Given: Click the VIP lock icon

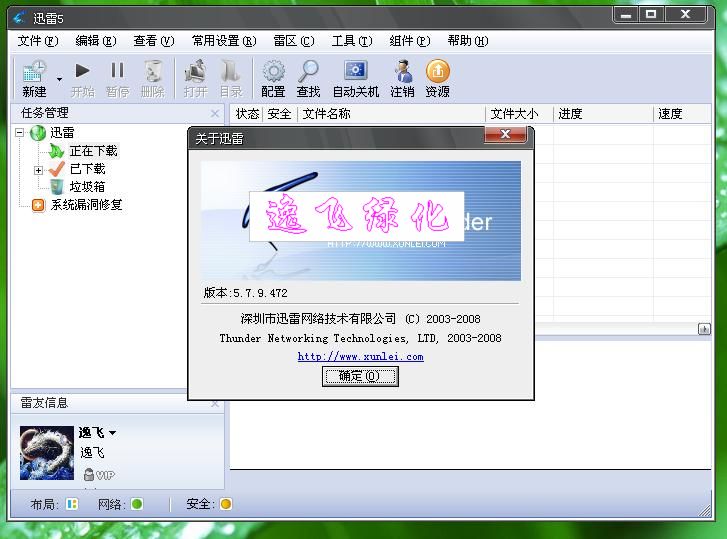Looking at the screenshot, I should pos(89,475).
